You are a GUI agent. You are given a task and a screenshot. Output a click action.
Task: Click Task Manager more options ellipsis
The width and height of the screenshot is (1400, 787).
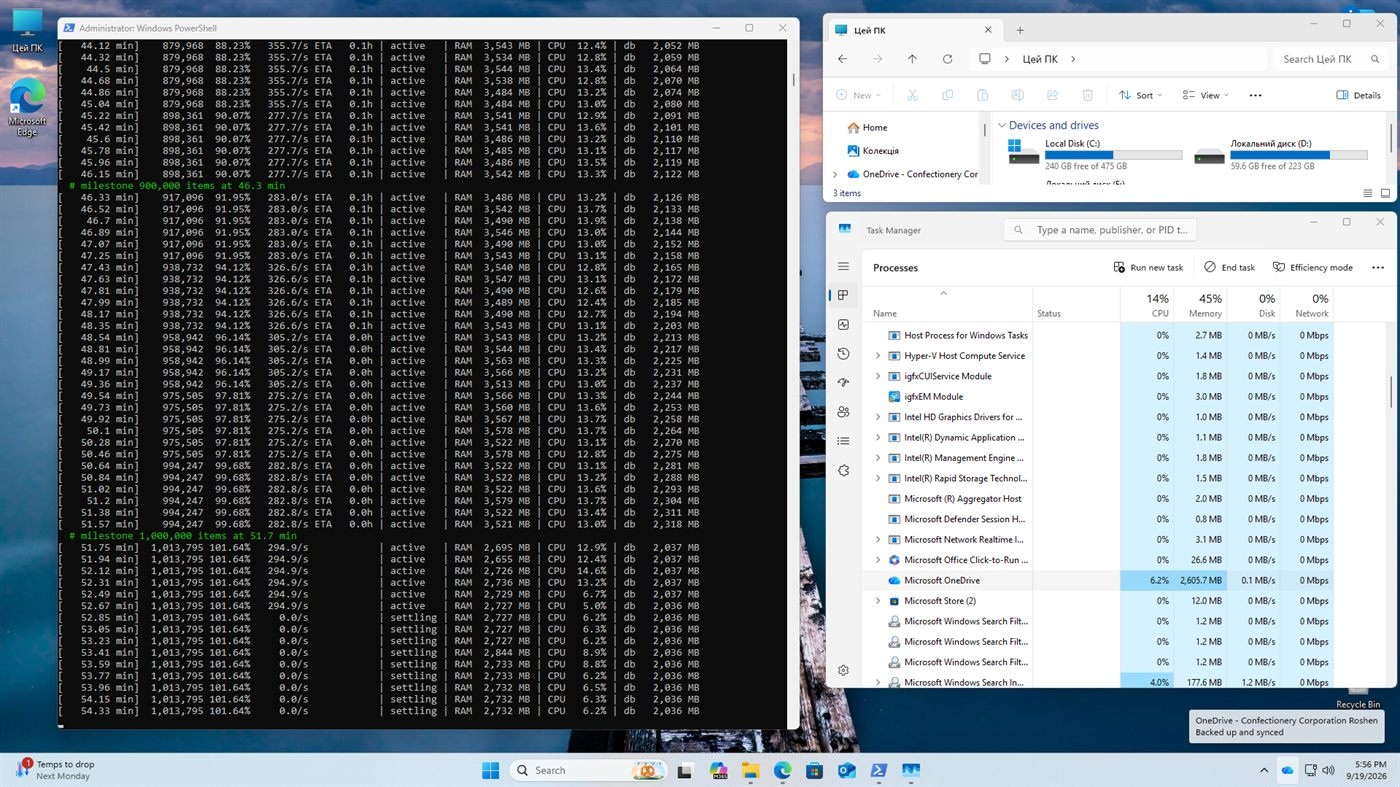coord(1378,267)
